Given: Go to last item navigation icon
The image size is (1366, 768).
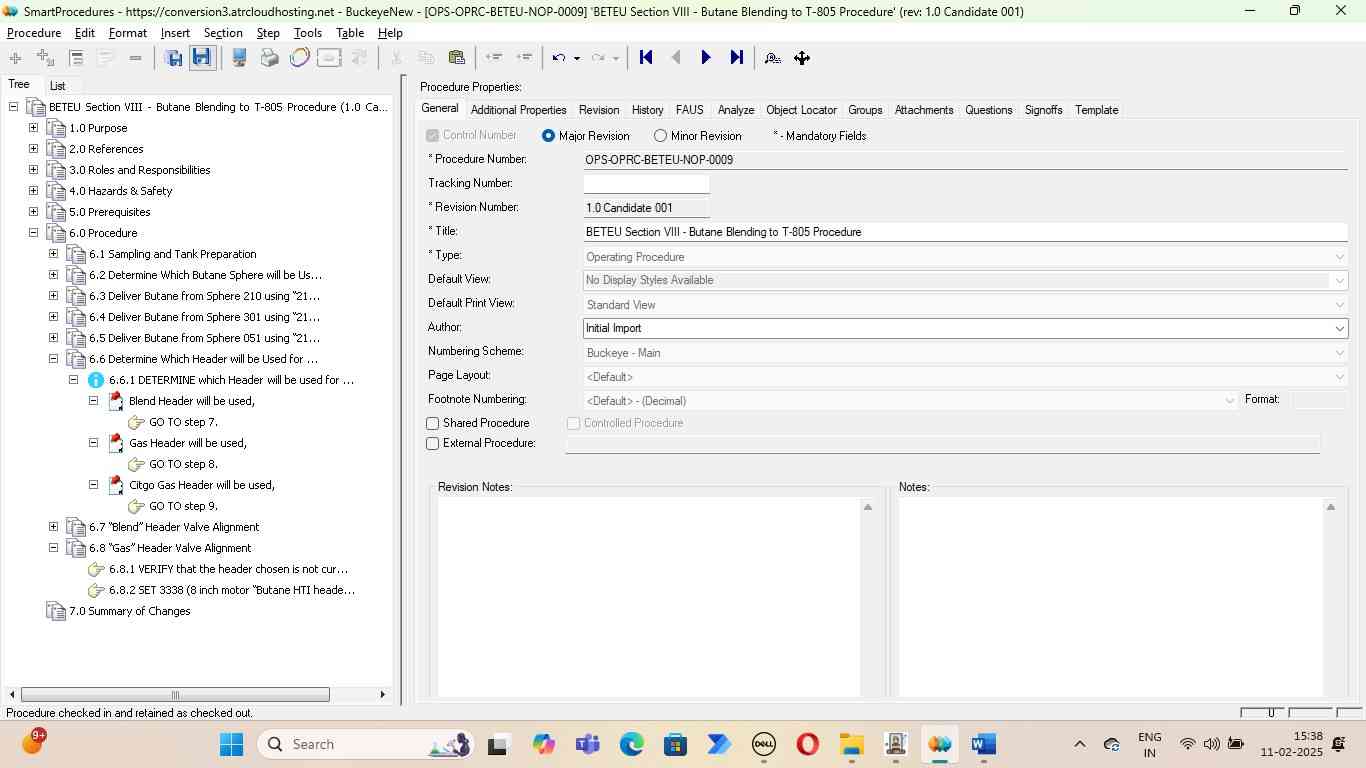Looking at the screenshot, I should 737,58.
